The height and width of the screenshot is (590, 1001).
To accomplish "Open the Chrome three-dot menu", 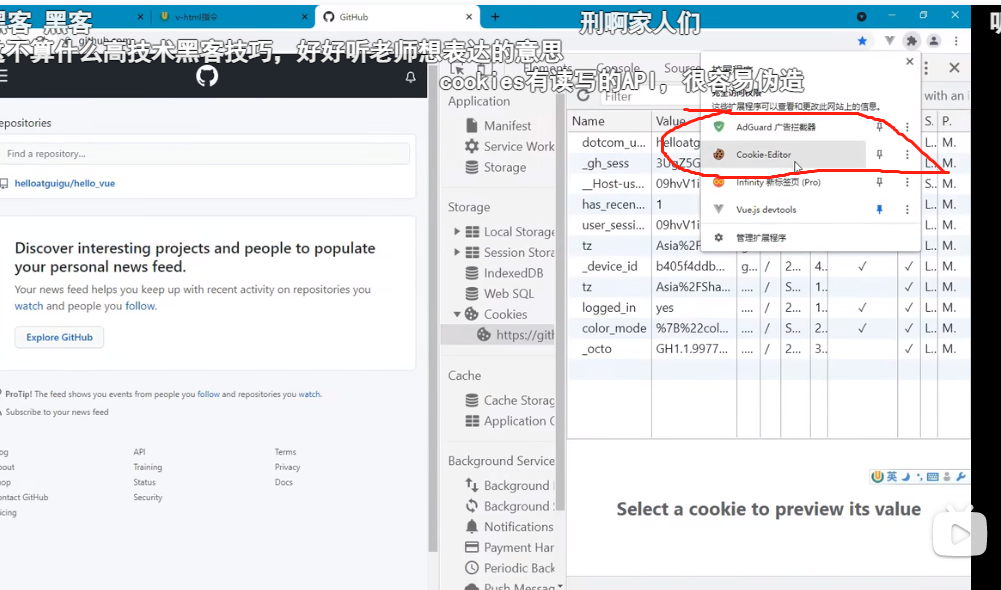I will click(x=956, y=41).
